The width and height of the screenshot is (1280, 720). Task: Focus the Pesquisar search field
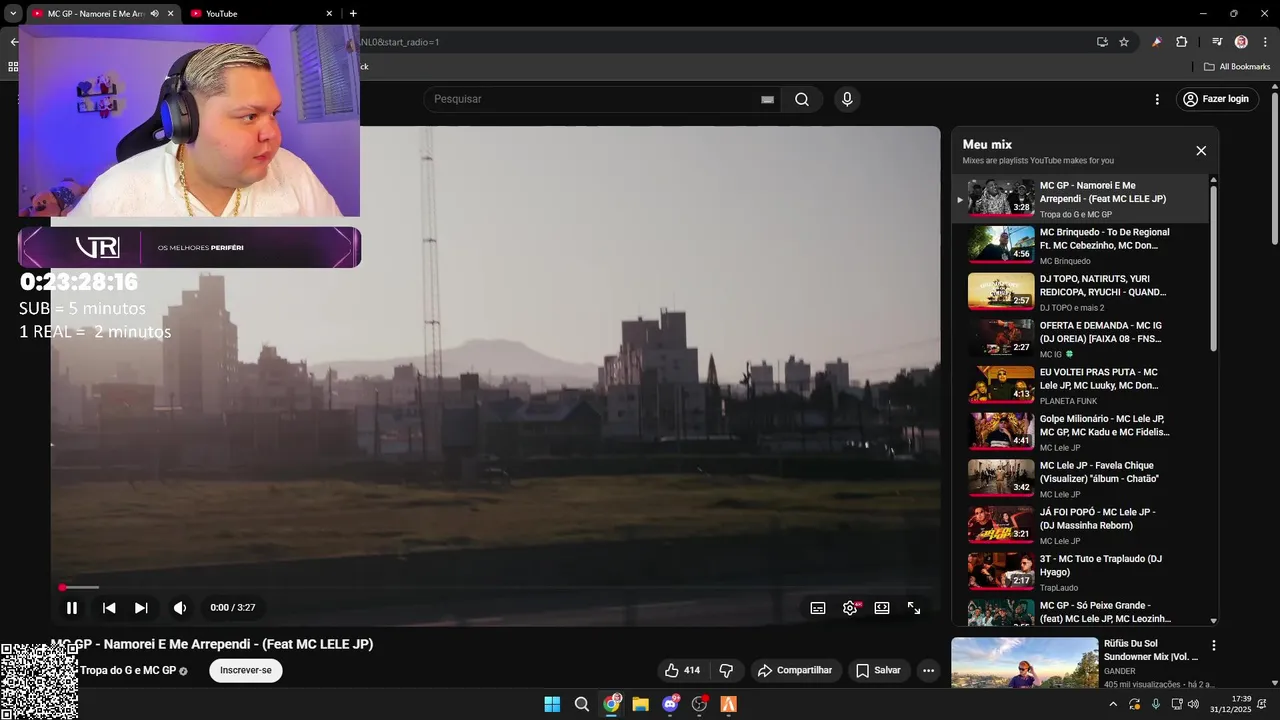coord(590,99)
